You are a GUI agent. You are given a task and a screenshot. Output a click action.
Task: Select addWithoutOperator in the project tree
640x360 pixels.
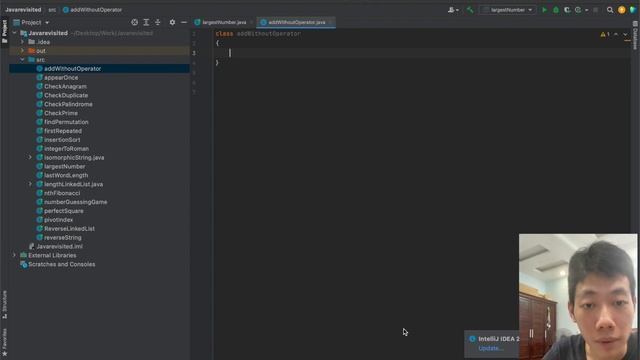tap(72, 69)
